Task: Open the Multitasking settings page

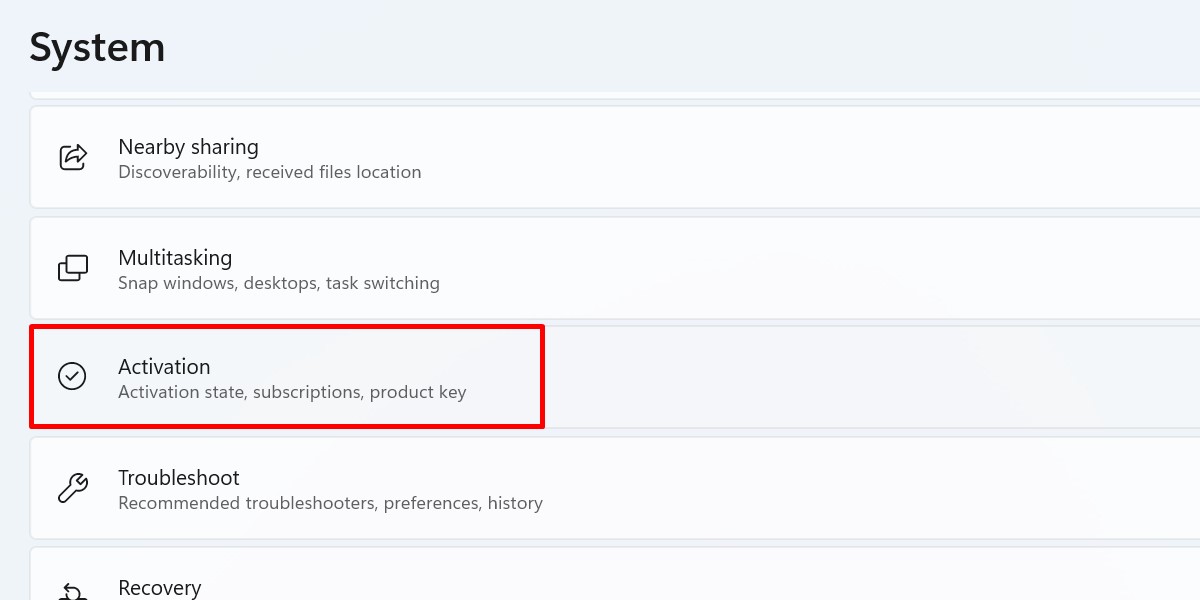Action: click(x=400, y=268)
